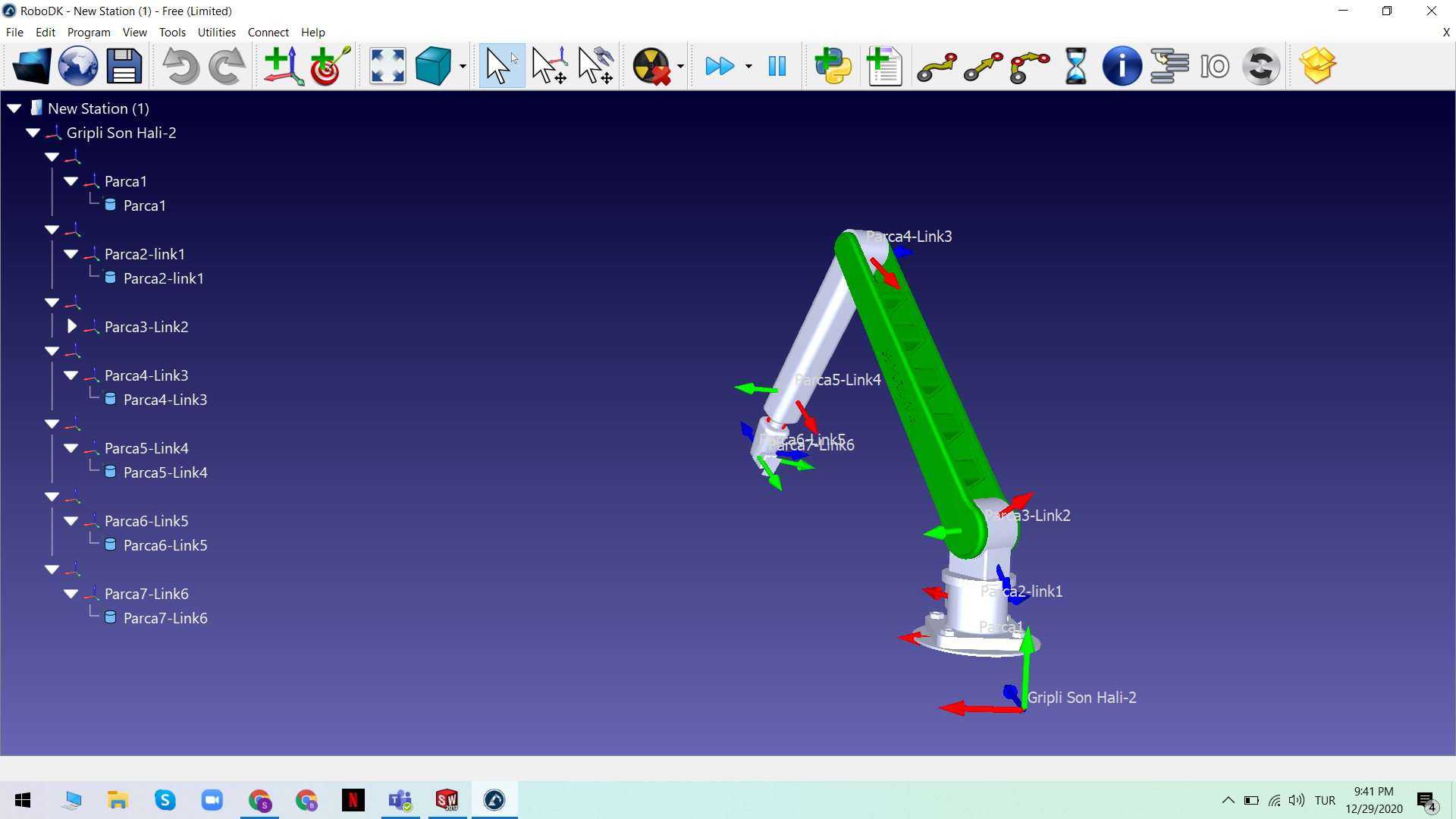Activate the standard Select cursor tool
This screenshot has width=1456, height=819.
click(501, 66)
